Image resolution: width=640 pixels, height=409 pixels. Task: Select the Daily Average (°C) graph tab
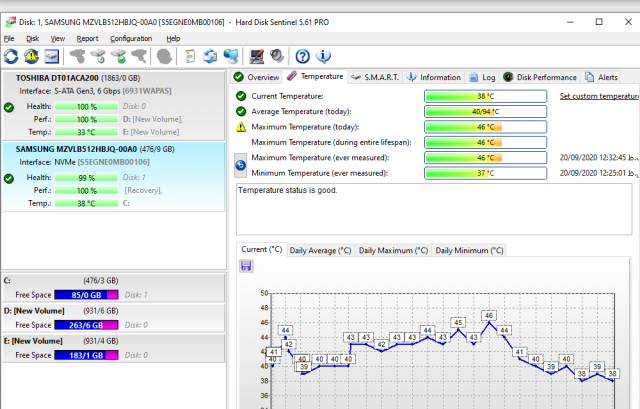point(320,250)
